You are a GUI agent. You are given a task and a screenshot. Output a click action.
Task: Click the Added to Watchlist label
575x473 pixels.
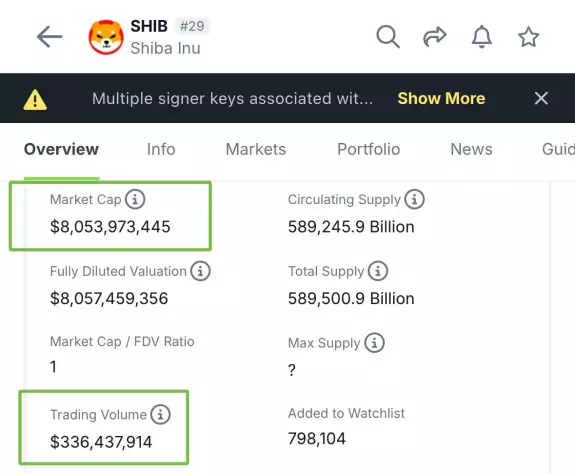[x=346, y=413]
